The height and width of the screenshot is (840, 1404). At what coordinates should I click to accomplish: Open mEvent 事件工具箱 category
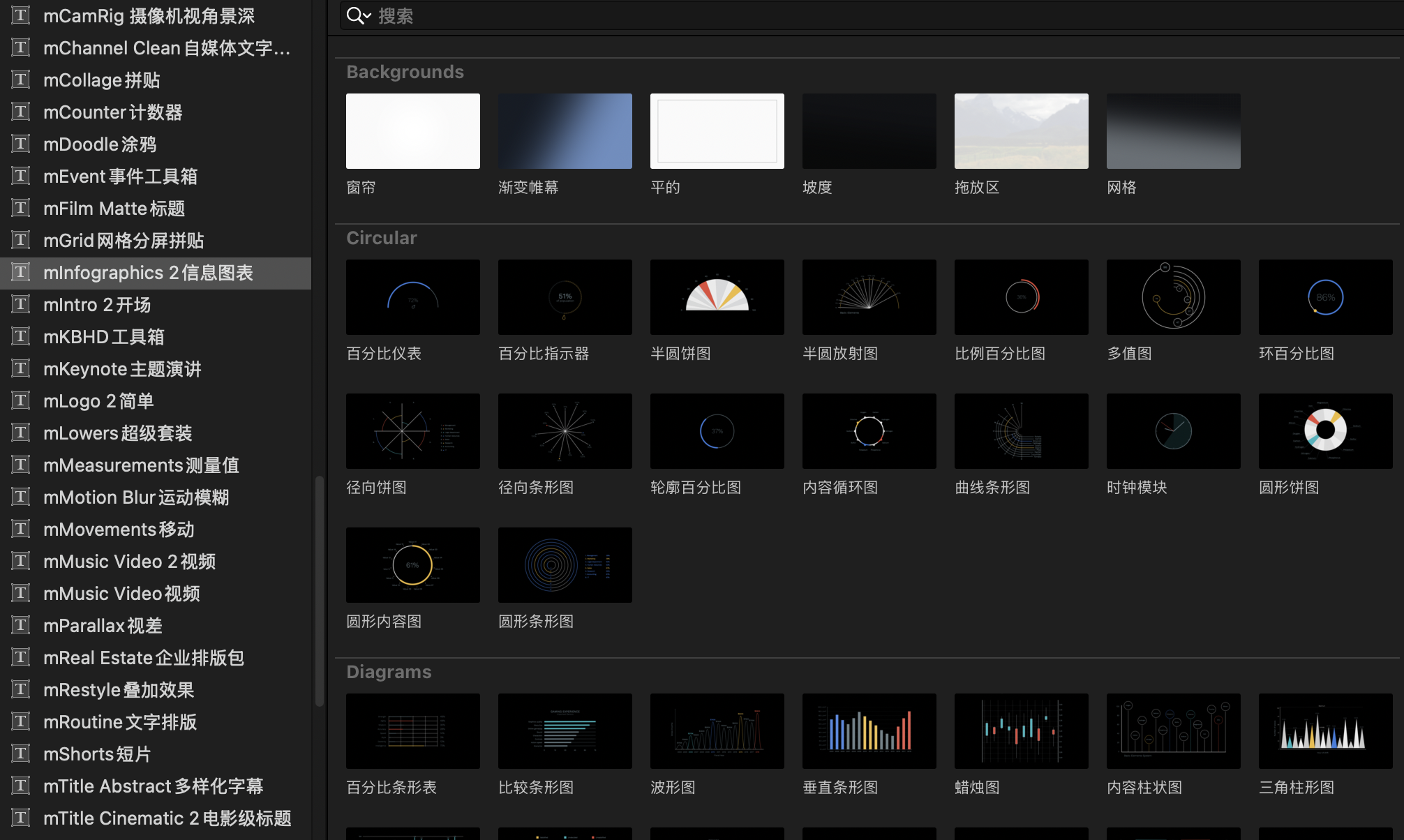click(x=156, y=176)
